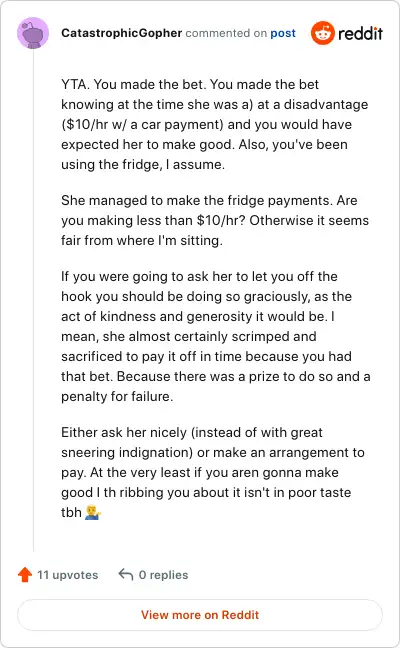
Task: Click the "commented on" header text
Action: tap(226, 33)
